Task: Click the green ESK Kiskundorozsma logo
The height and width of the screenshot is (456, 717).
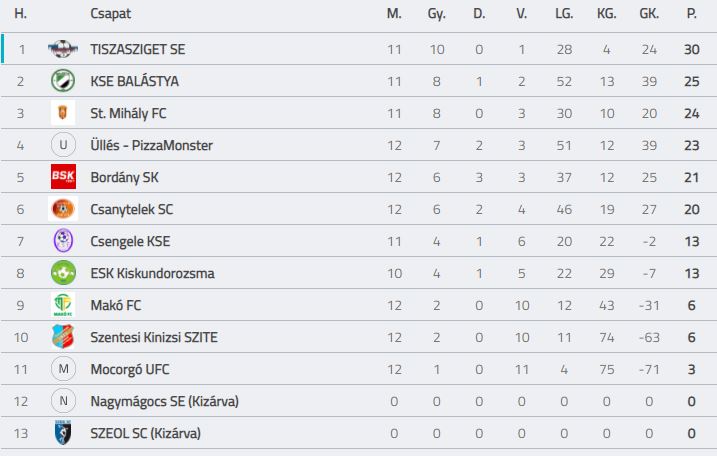Action: 63,273
